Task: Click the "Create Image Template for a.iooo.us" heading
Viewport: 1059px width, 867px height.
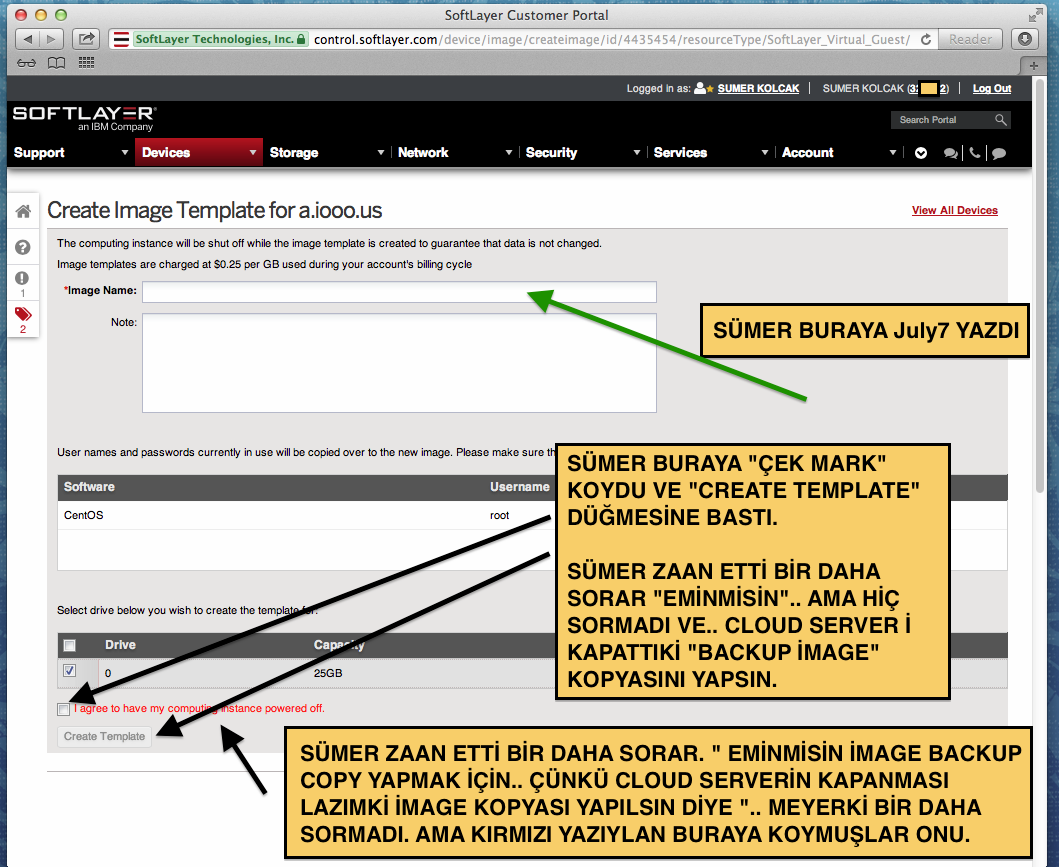Action: coord(215,211)
